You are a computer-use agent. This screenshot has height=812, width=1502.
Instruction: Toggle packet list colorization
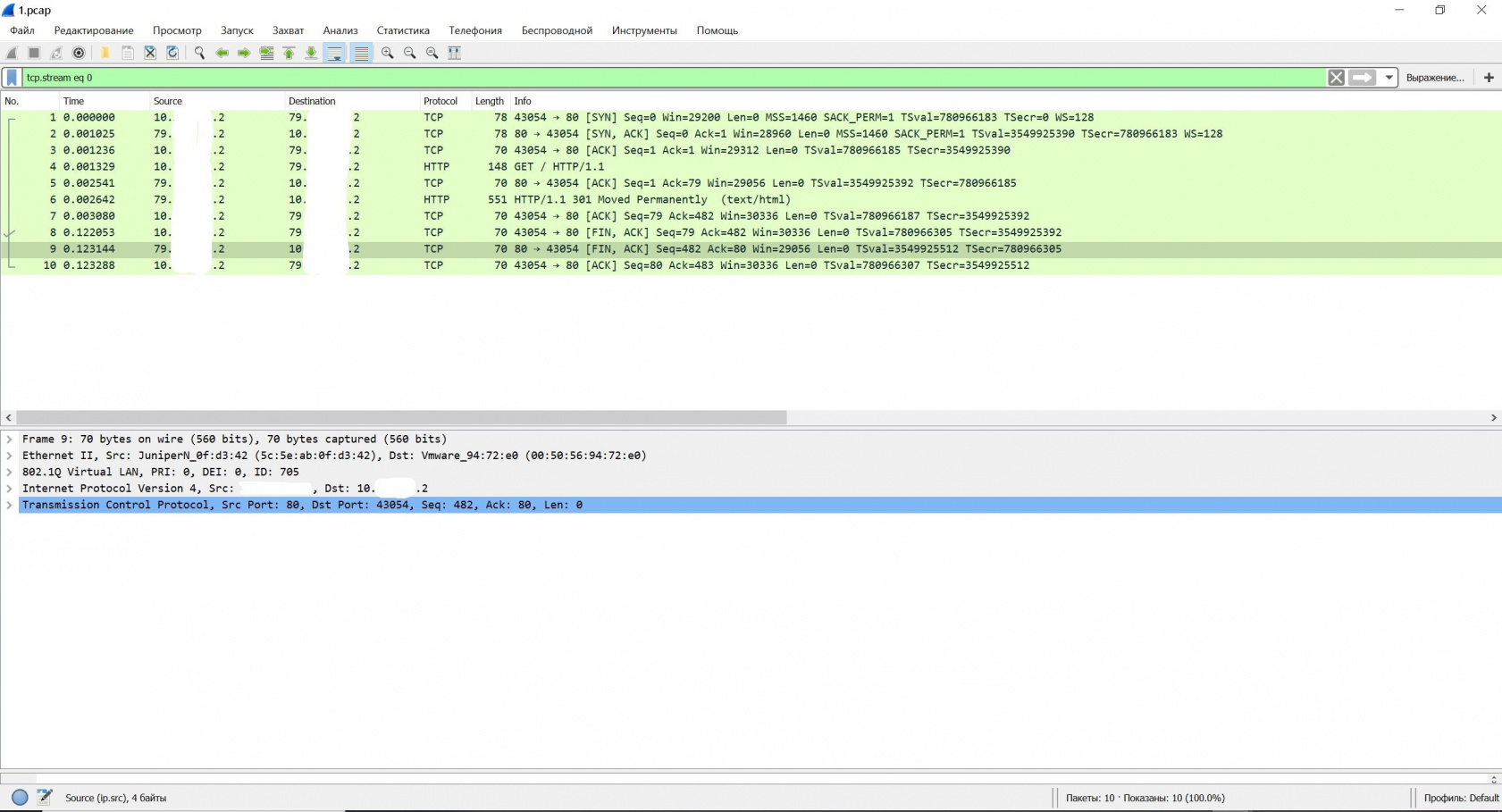[360, 53]
